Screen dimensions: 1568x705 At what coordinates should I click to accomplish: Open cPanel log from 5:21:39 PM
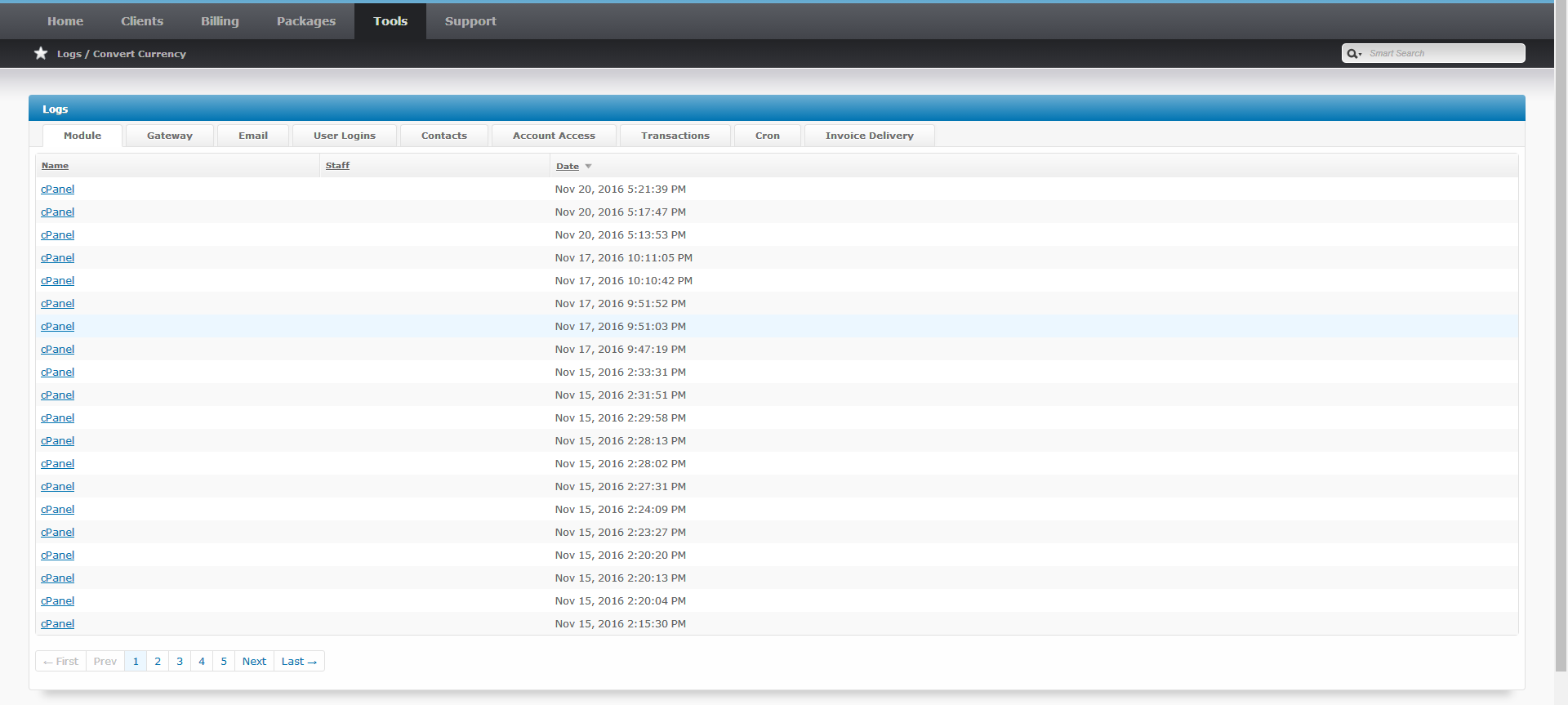[57, 190]
